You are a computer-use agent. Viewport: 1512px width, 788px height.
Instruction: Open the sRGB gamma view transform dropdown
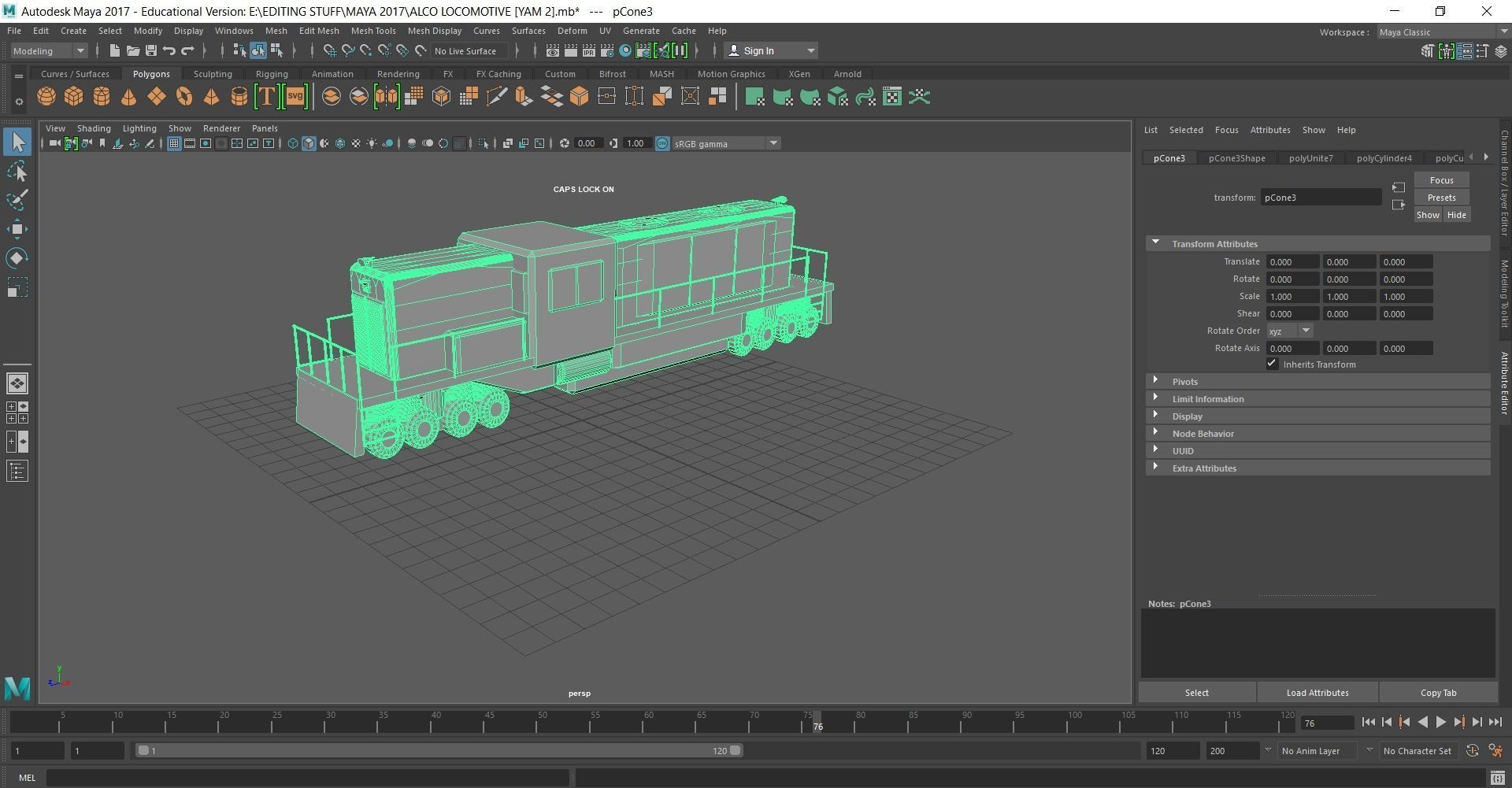pyautogui.click(x=725, y=143)
